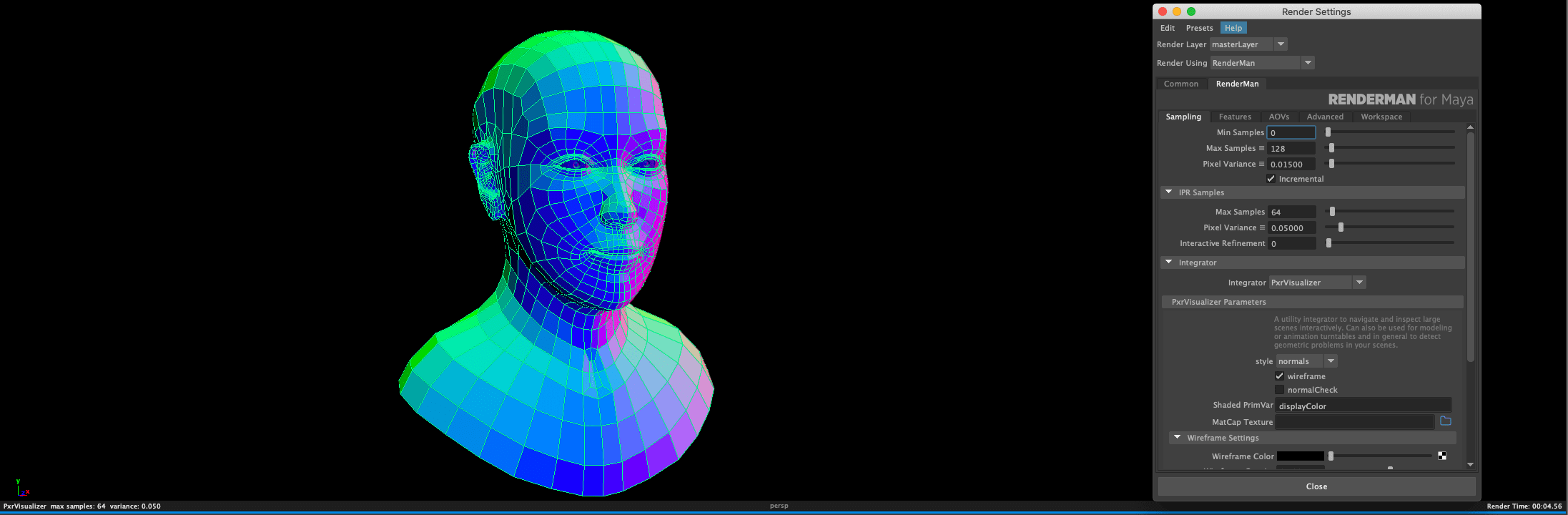Click the Pixel Variance field showing 0.01500
The height and width of the screenshot is (515, 1568).
[1291, 164]
